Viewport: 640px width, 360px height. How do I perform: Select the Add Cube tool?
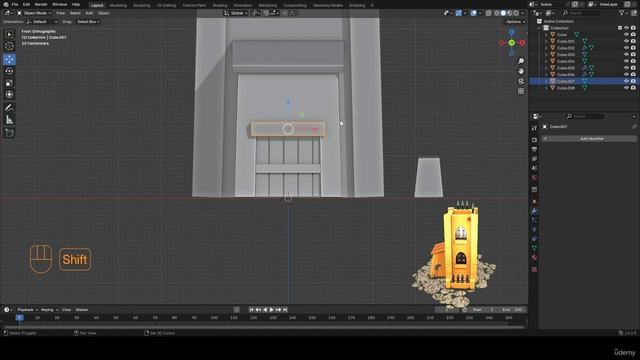(9, 133)
